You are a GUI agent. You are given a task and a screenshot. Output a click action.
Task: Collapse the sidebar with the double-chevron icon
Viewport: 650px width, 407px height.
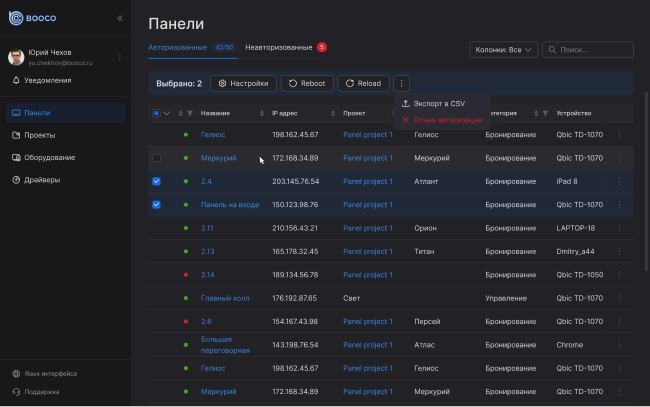coord(120,18)
